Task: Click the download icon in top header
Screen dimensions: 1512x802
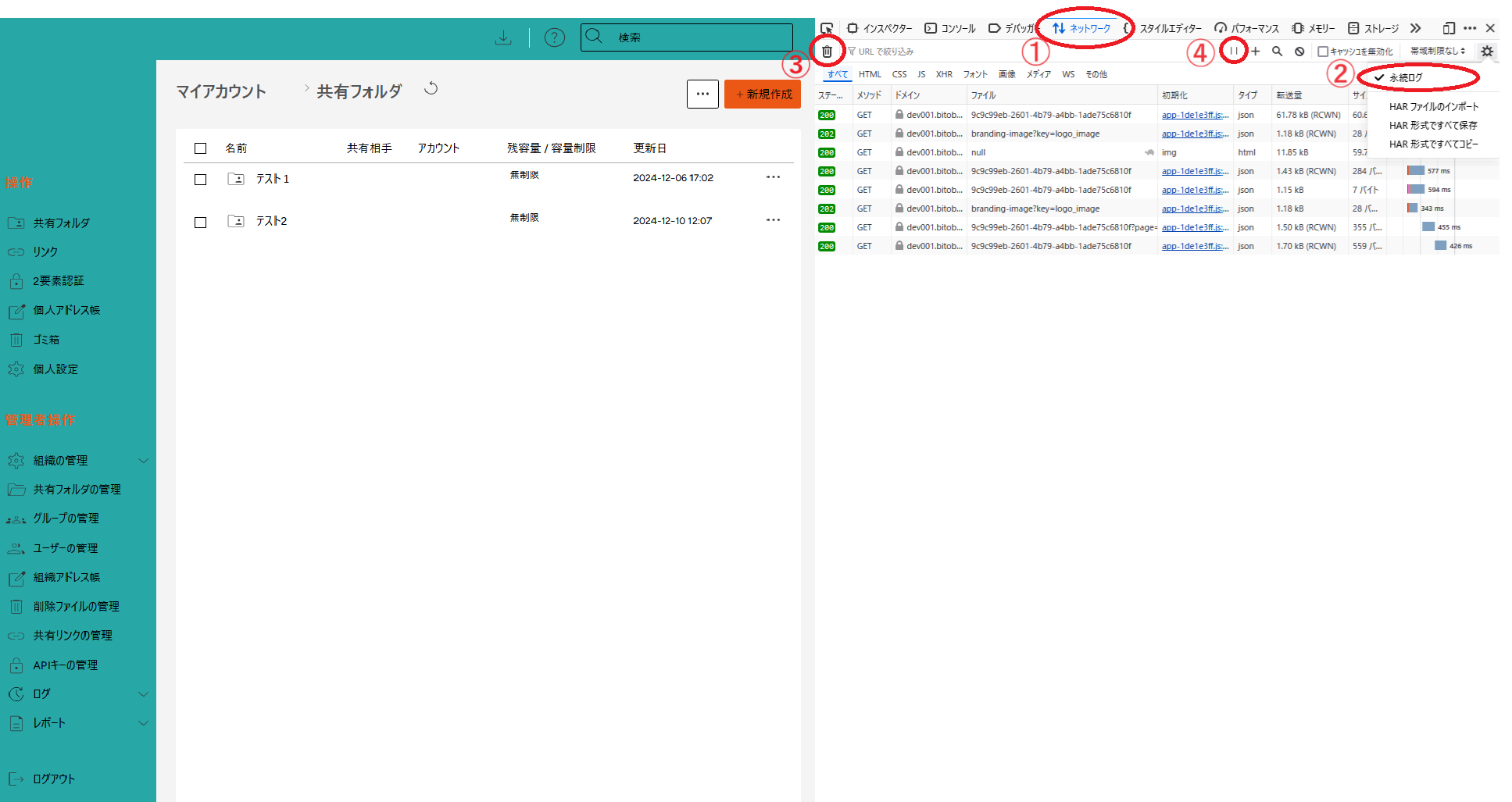Action: tap(503, 37)
